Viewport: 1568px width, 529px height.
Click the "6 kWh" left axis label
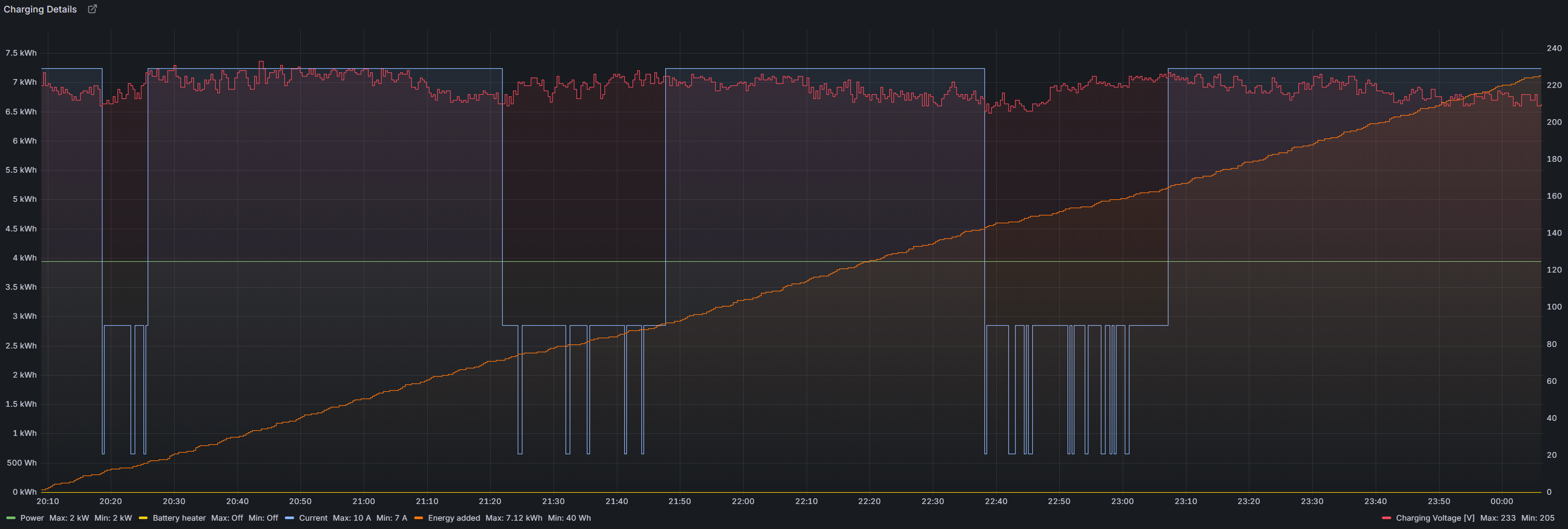(x=24, y=141)
